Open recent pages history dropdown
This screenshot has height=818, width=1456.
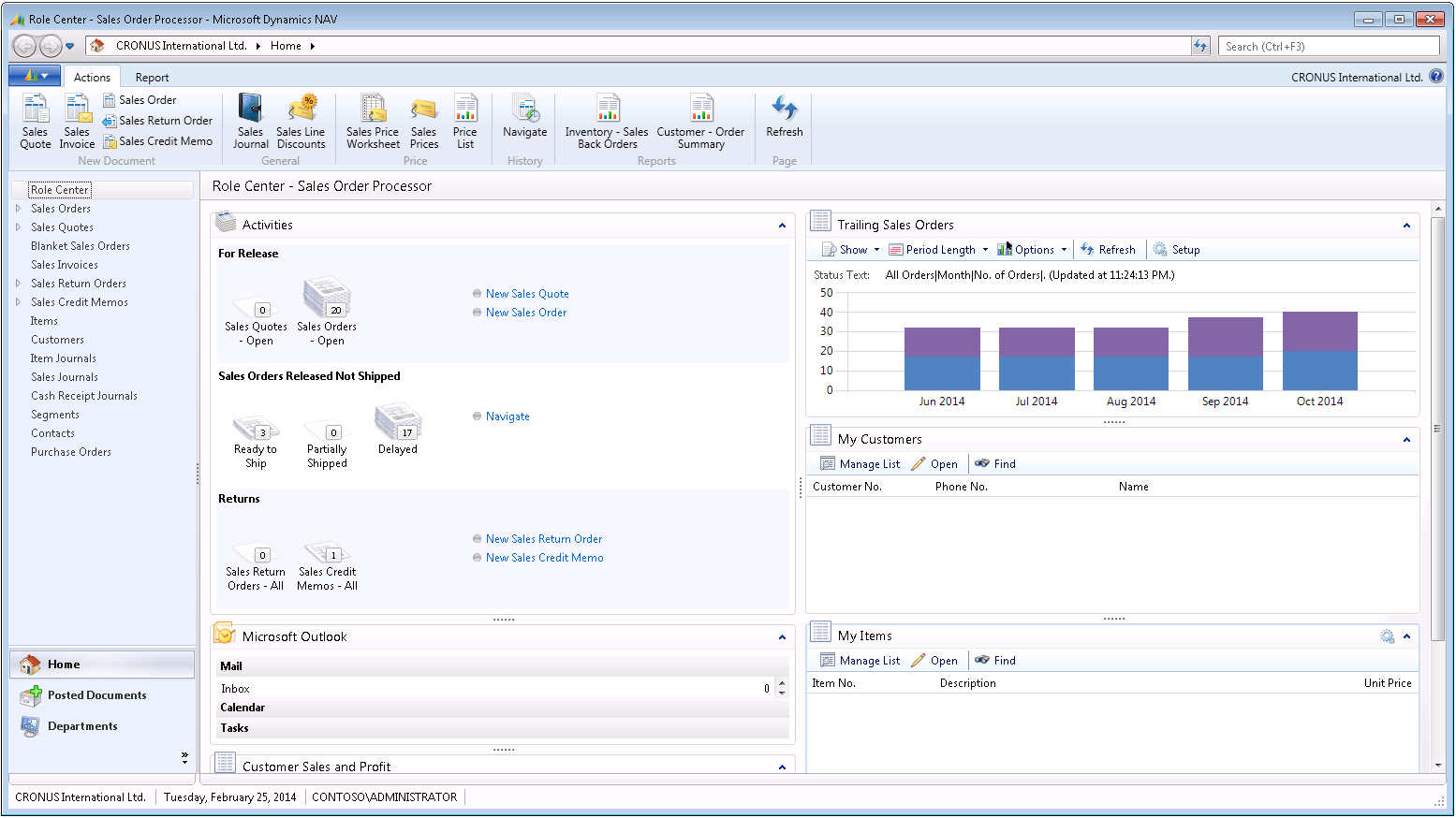click(70, 46)
